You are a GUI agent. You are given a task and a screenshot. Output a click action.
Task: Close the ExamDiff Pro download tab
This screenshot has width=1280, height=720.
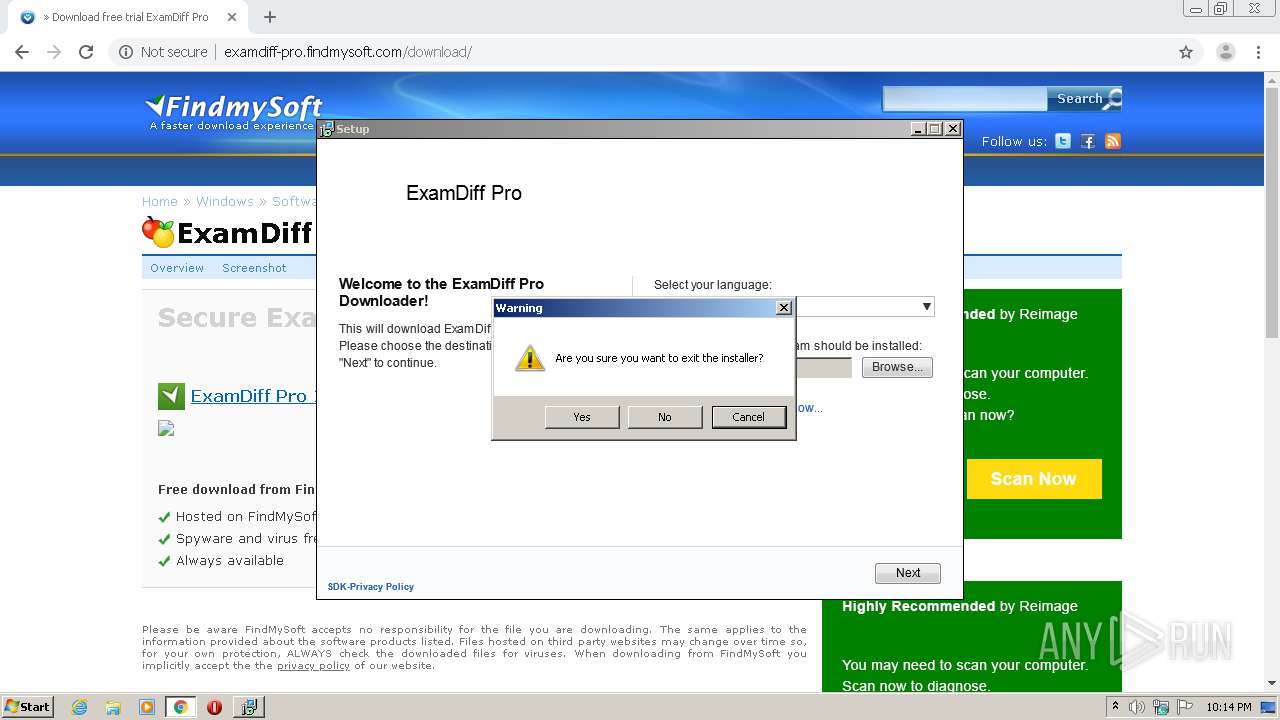(232, 17)
